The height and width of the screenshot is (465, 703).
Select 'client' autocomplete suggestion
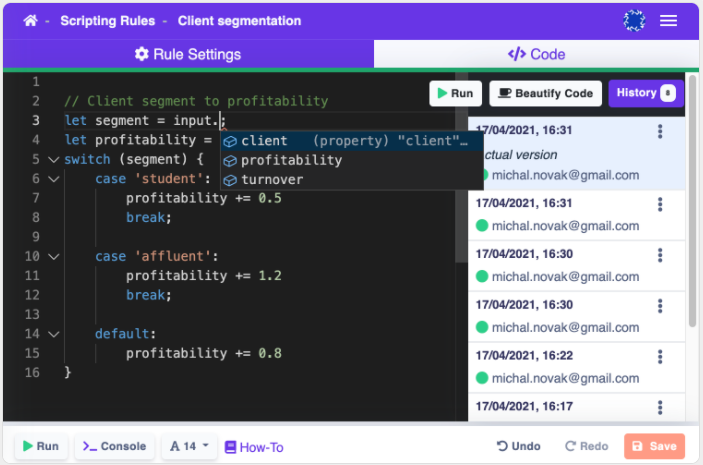pyautogui.click(x=352, y=141)
